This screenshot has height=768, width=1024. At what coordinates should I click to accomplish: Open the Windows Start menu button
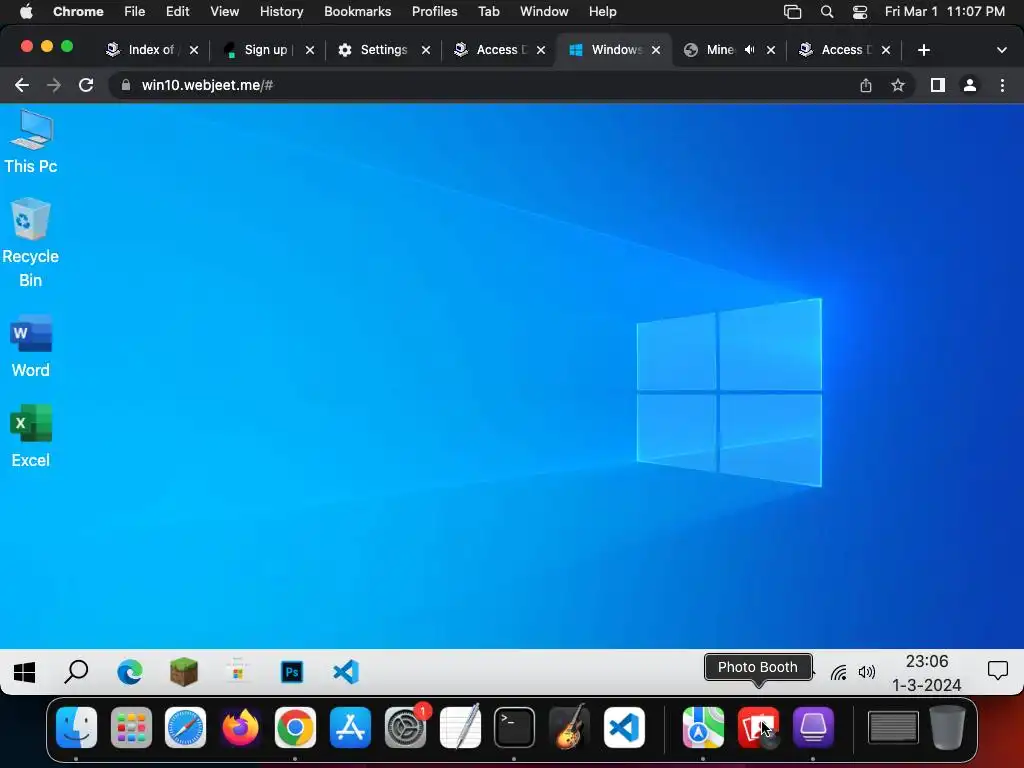click(25, 672)
